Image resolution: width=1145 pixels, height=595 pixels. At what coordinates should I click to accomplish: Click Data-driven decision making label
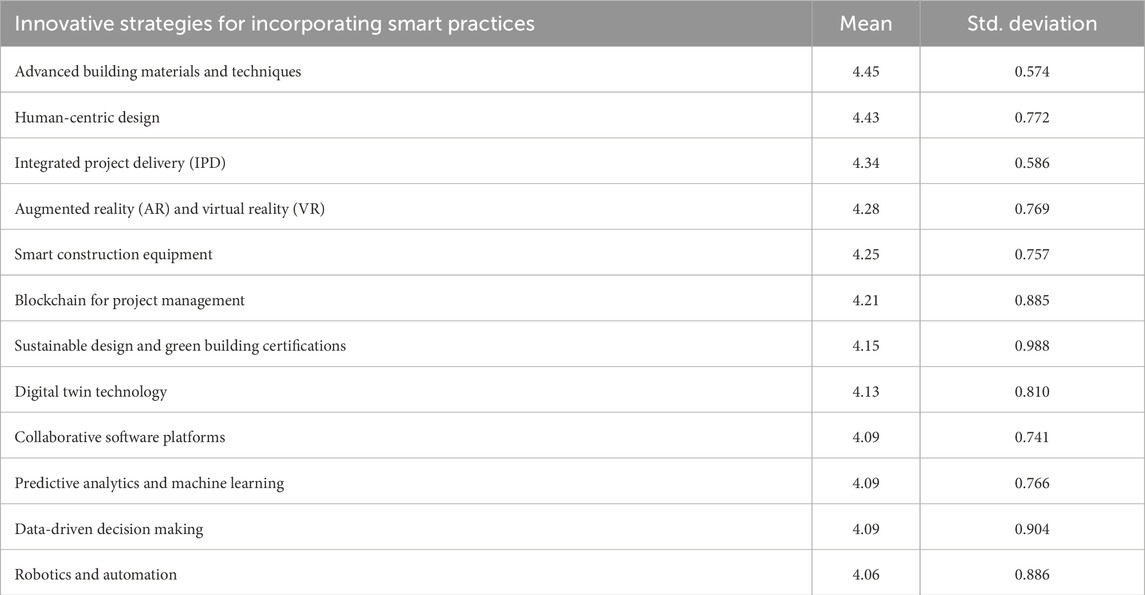(x=109, y=529)
